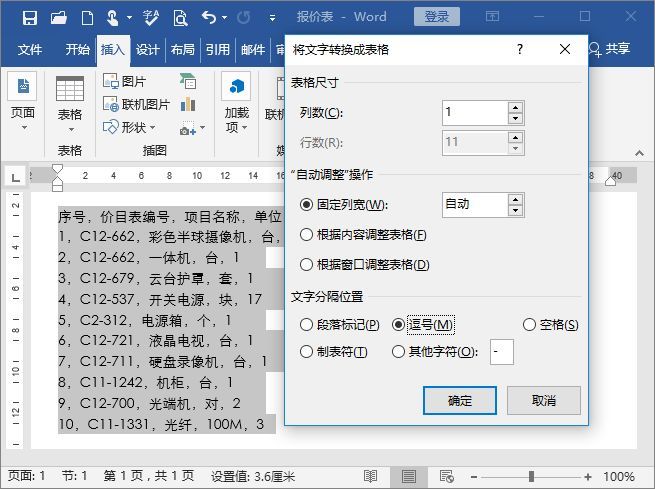The image size is (655, 489).
Task: Click the Save icon in quick access toolbar
Action: (x=30, y=18)
